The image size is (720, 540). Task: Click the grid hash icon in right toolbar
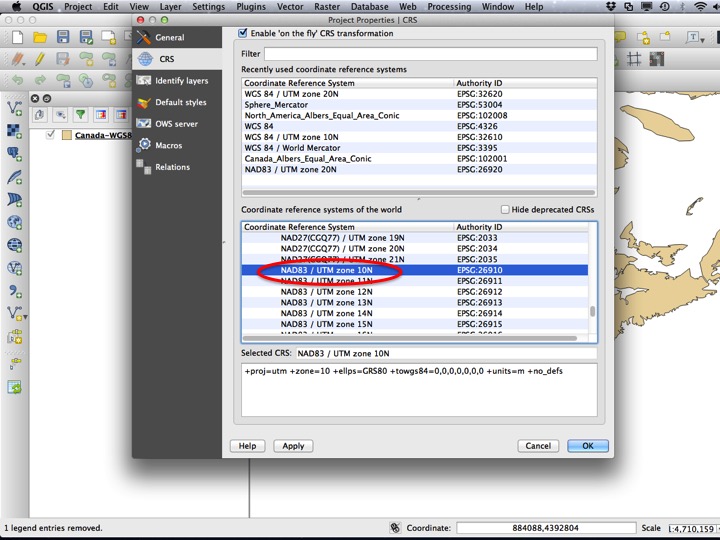[x=634, y=59]
